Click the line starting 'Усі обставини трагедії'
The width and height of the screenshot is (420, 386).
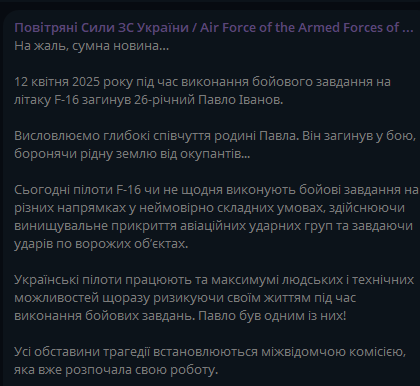210,352
